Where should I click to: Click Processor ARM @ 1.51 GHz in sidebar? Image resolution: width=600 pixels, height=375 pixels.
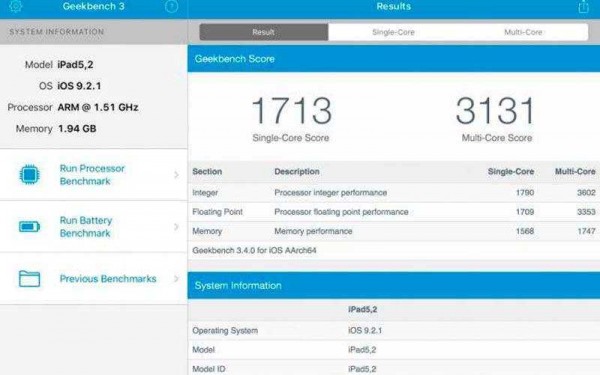(73, 108)
